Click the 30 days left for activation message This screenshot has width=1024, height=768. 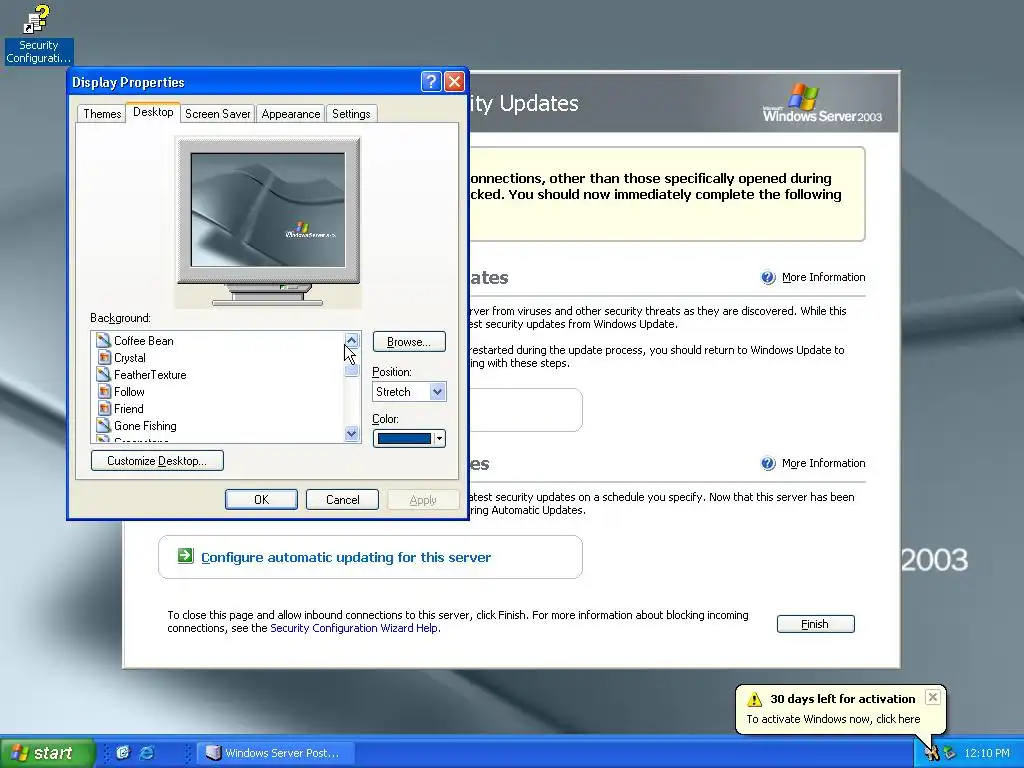(842, 699)
